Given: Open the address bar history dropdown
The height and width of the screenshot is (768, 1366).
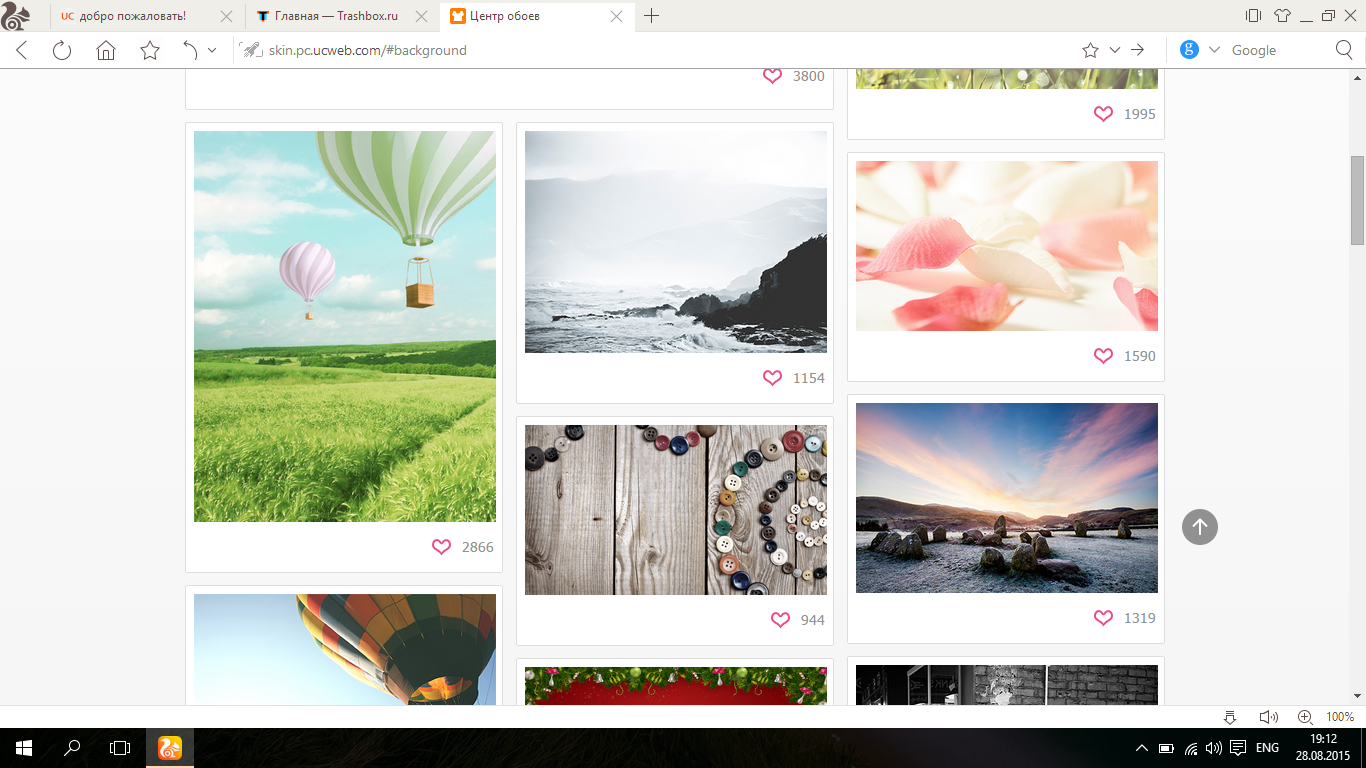Looking at the screenshot, I should pyautogui.click(x=1115, y=50).
